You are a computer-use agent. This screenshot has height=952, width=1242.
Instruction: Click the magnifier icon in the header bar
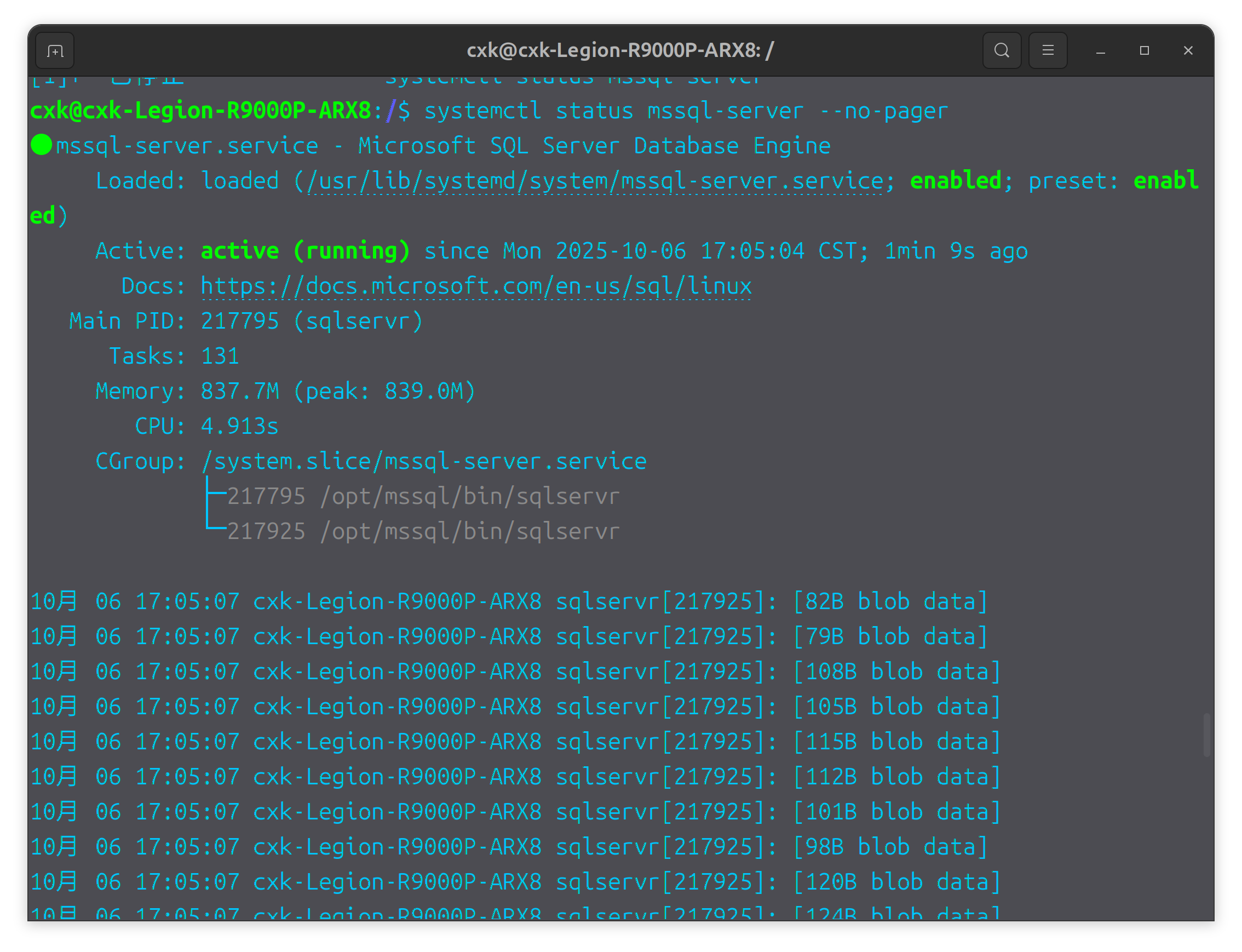(x=1002, y=50)
